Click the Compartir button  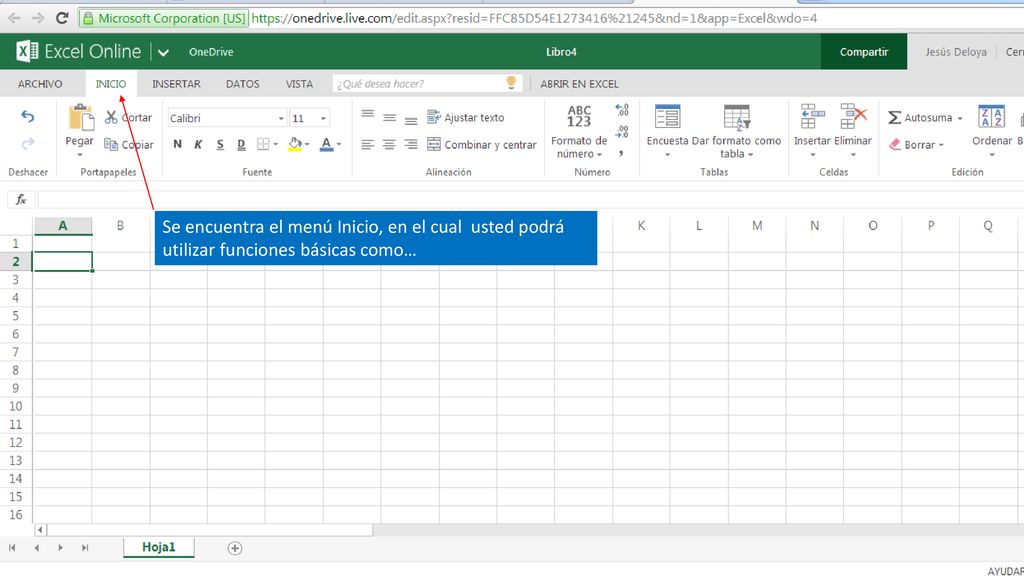tap(863, 52)
